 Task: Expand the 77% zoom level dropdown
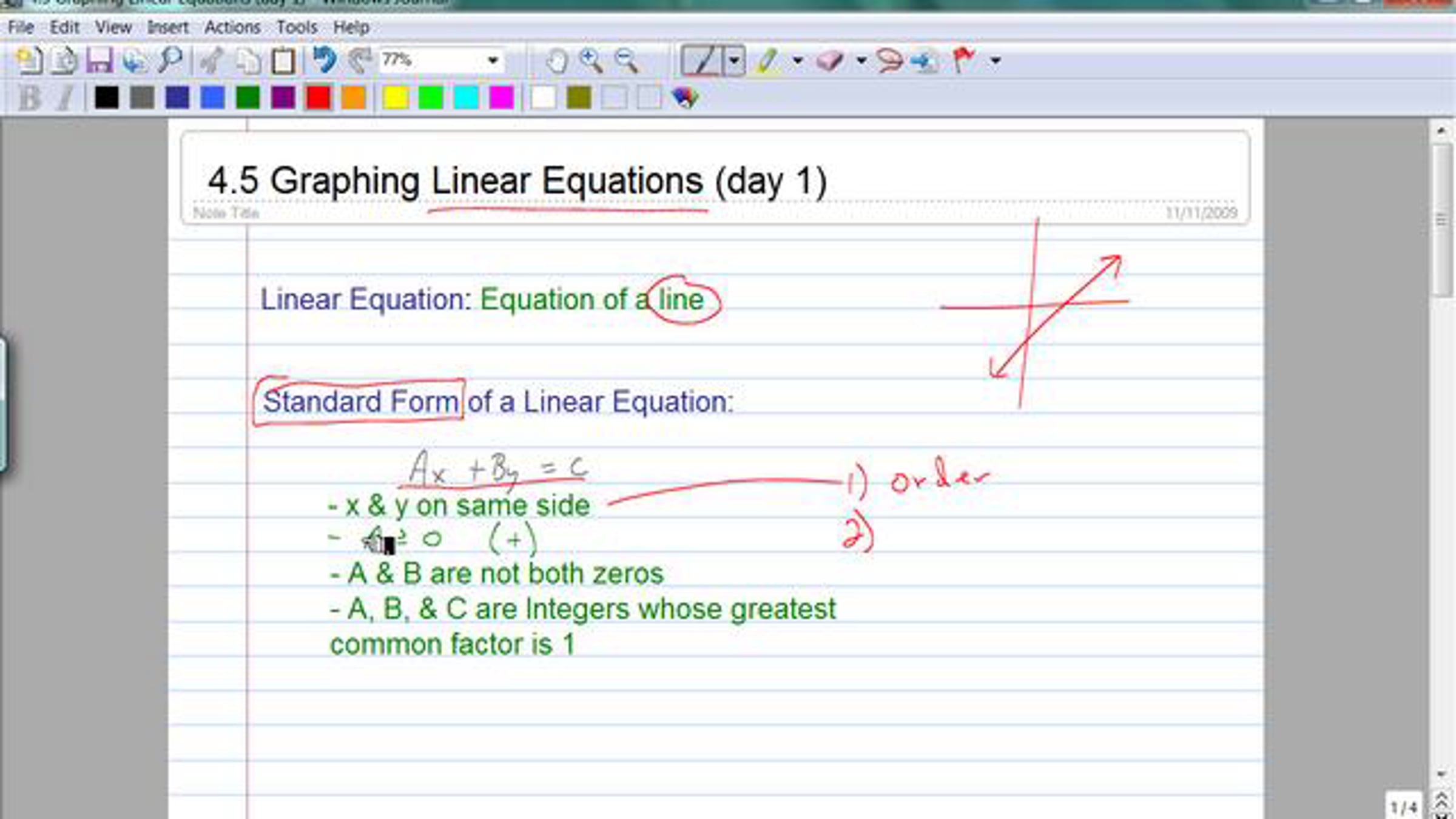pos(493,61)
